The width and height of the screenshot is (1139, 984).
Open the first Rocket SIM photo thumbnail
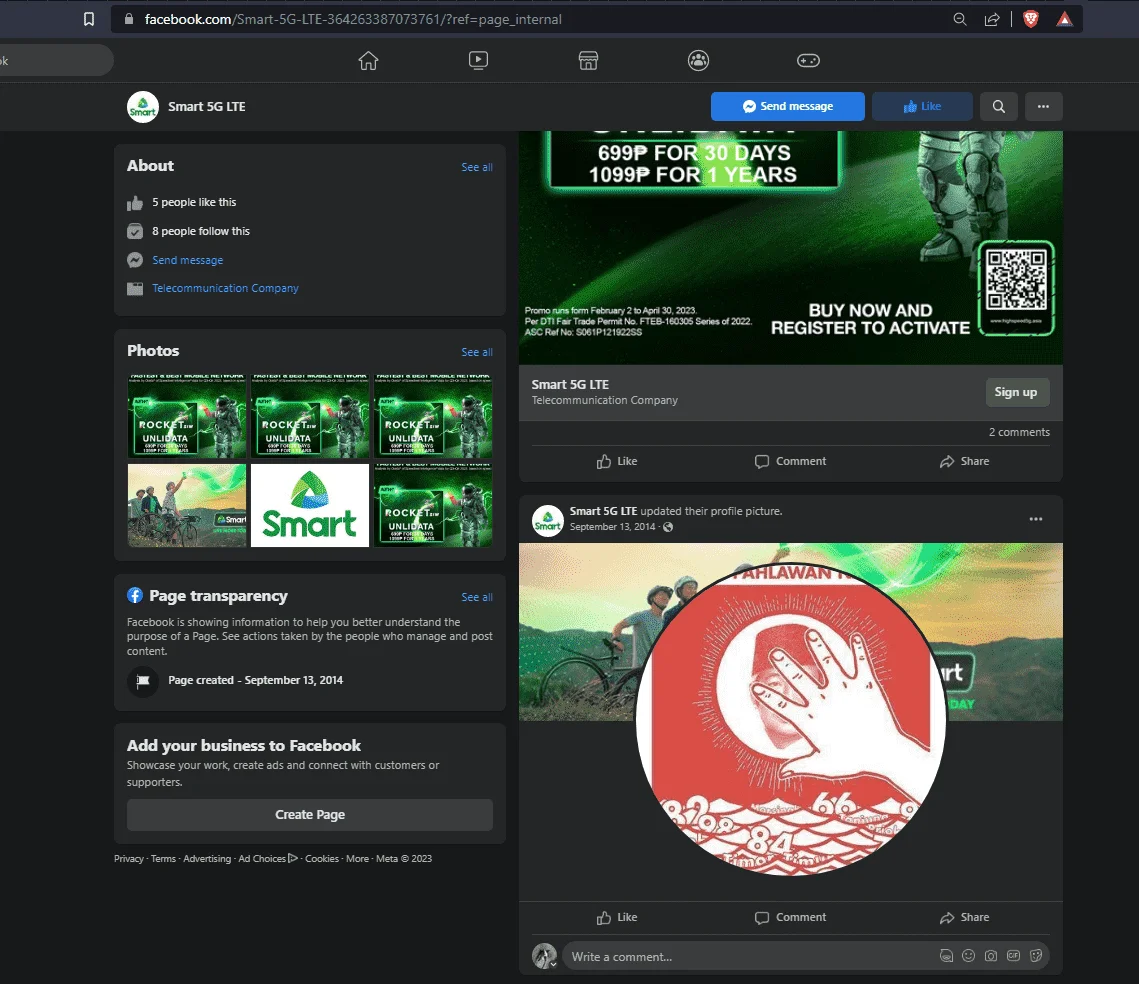(187, 416)
